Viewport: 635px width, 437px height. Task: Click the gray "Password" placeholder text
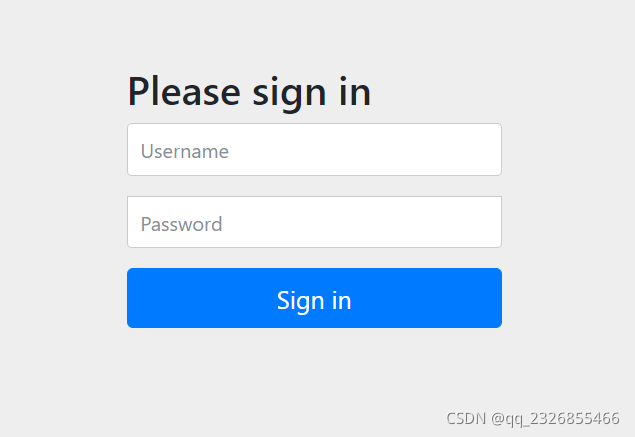click(x=181, y=224)
